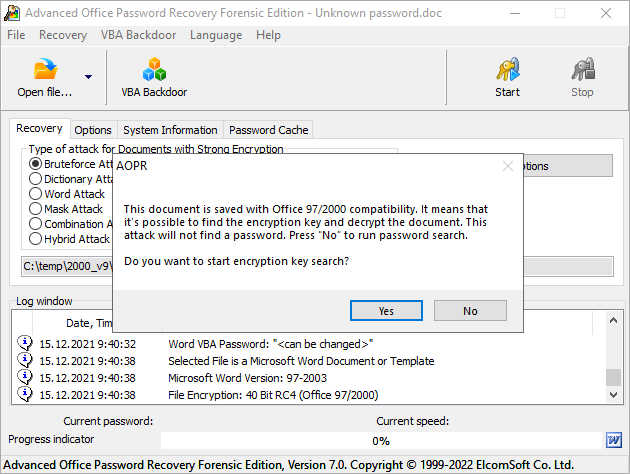Click the progress indicator bar
This screenshot has width=630, height=474.
pyautogui.click(x=381, y=440)
